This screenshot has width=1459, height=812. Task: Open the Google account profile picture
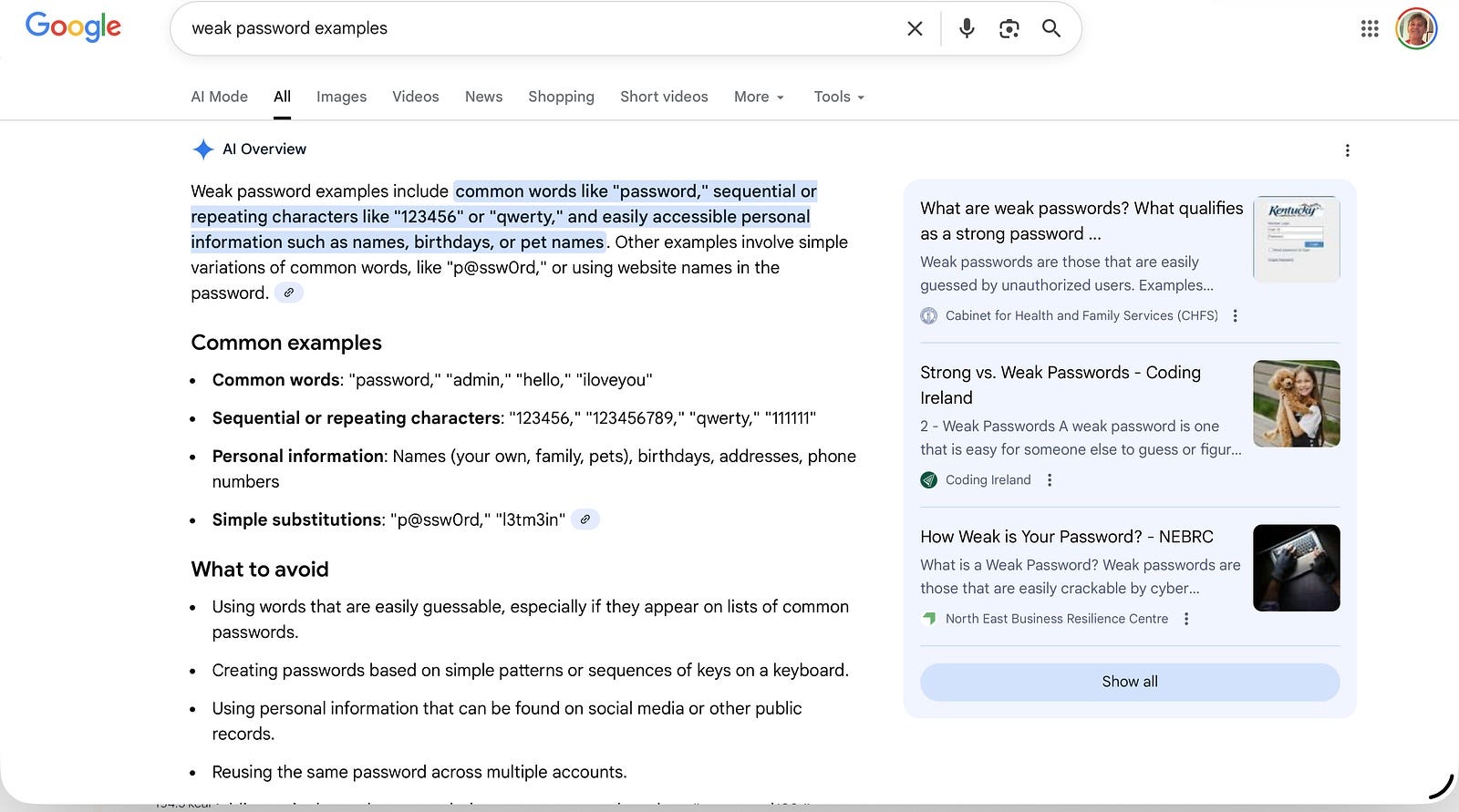coord(1416,28)
